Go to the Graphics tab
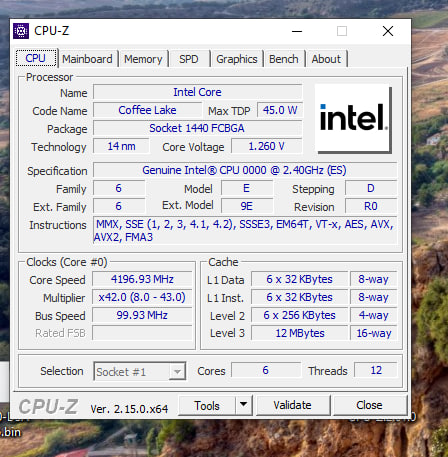The width and height of the screenshot is (448, 457). click(237, 59)
